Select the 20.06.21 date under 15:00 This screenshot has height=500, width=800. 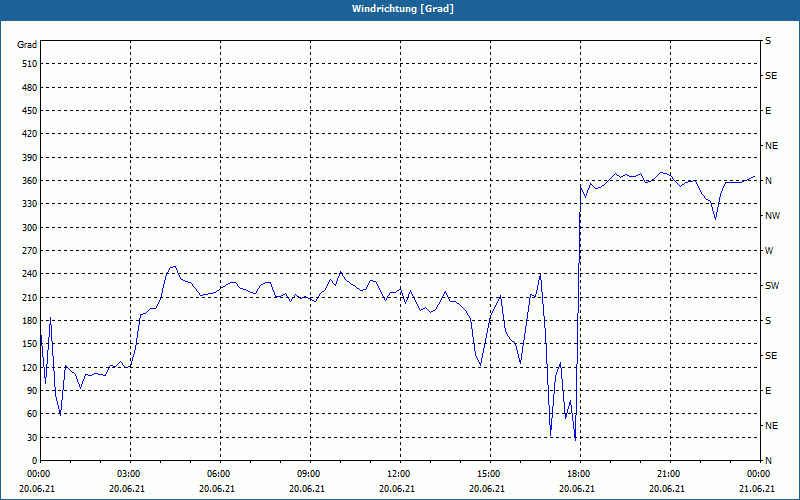point(488,488)
